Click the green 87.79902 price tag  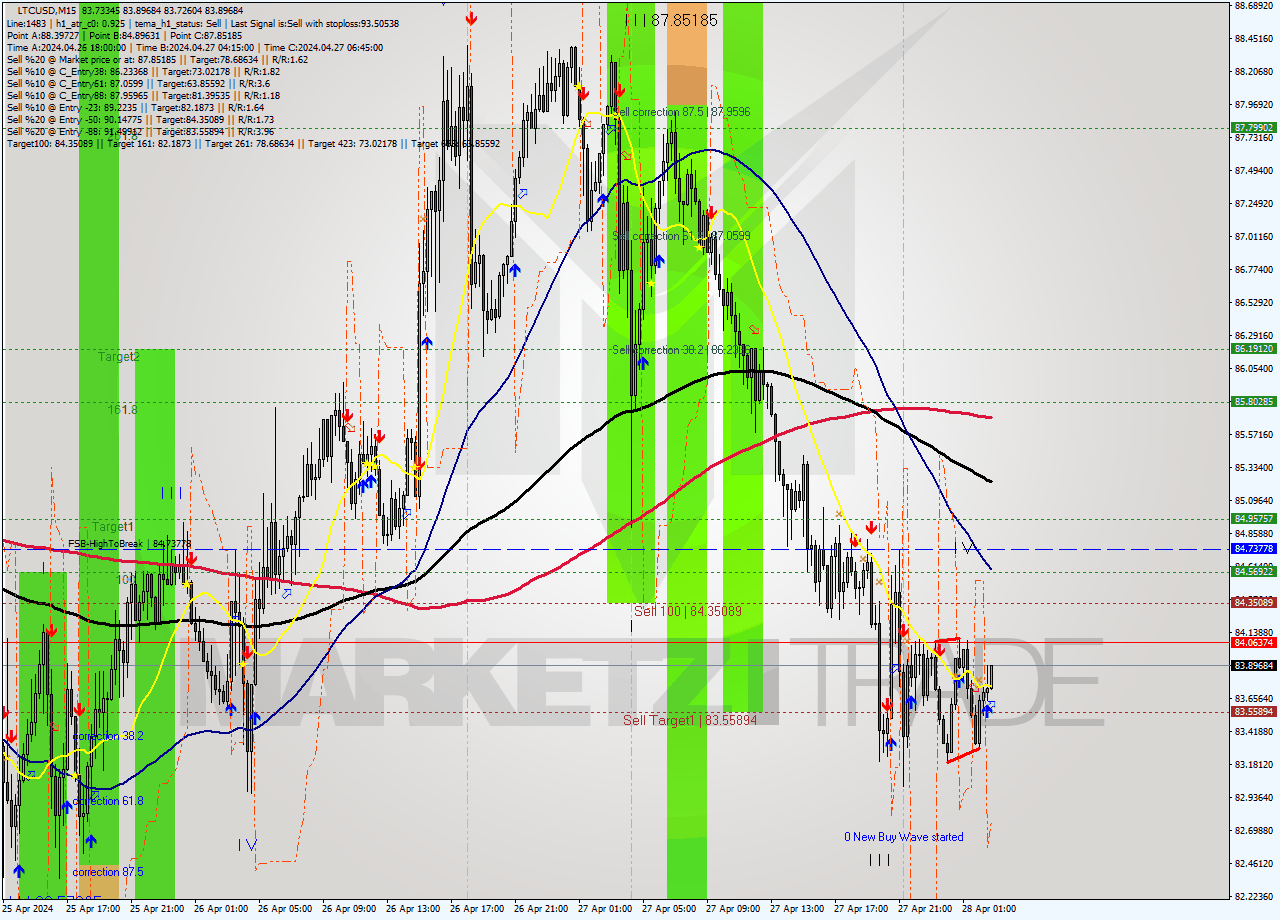pyautogui.click(x=1254, y=128)
